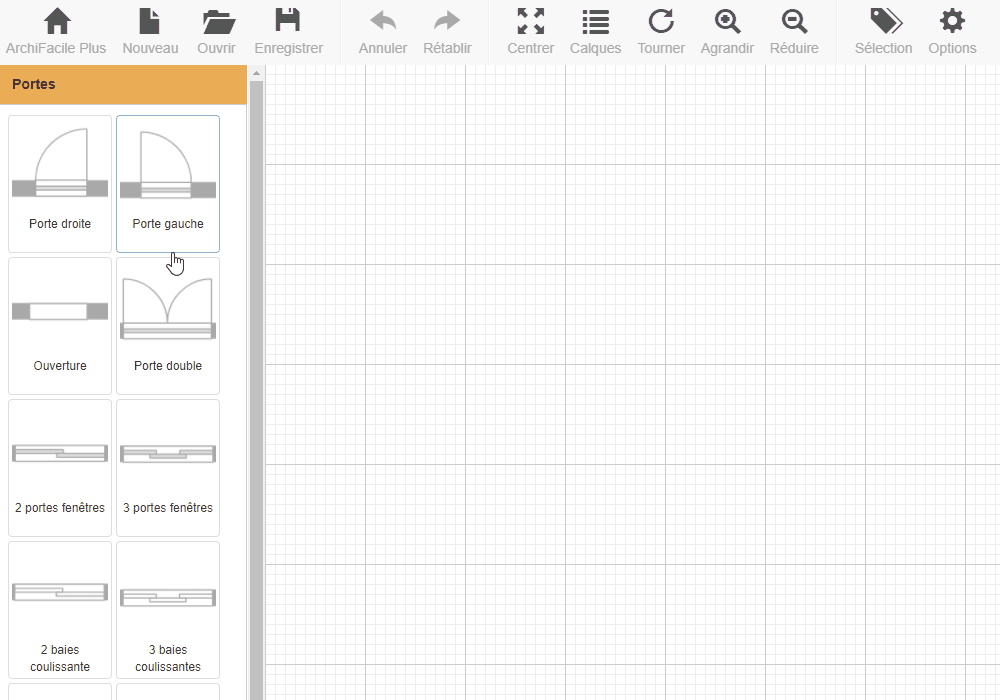Choose the Porte gauche door
This screenshot has width=1000, height=700.
pyautogui.click(x=168, y=184)
